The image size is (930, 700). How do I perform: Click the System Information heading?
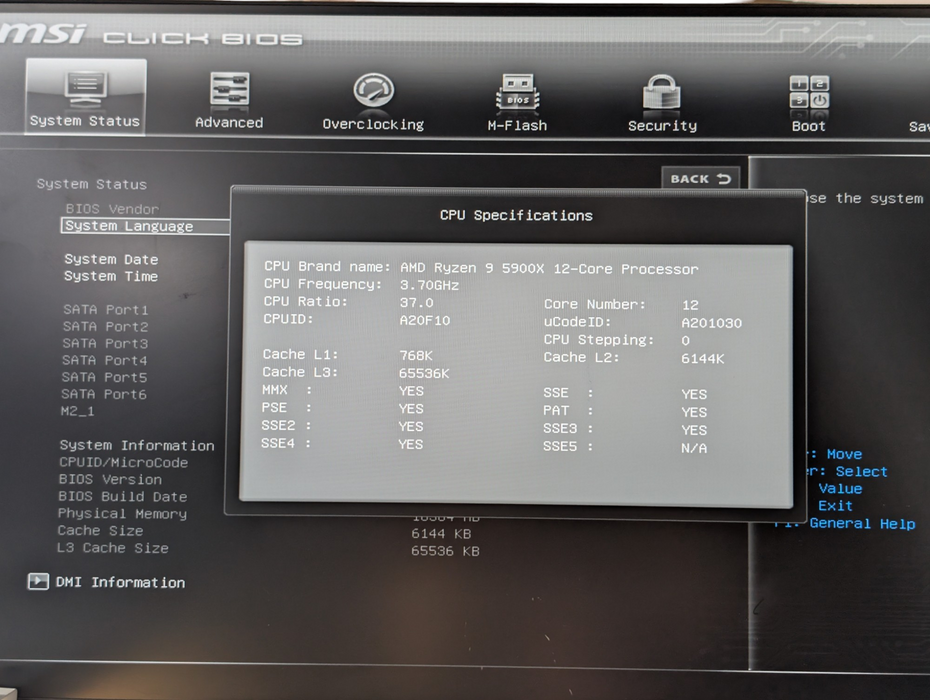(137, 446)
